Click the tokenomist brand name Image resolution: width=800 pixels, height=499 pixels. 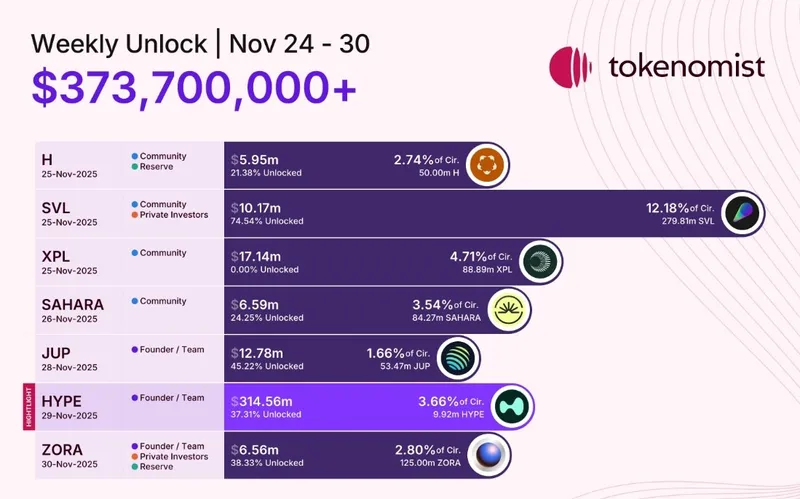pyautogui.click(x=686, y=66)
